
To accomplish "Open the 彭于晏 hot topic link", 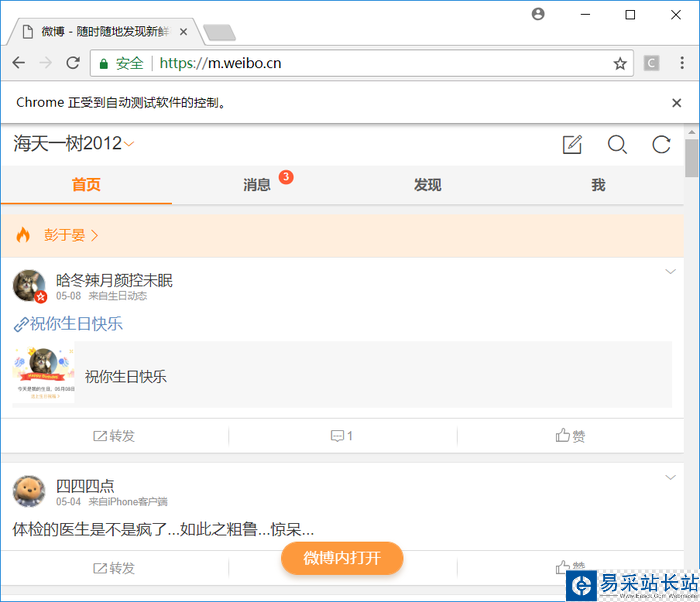I will click(x=71, y=235).
